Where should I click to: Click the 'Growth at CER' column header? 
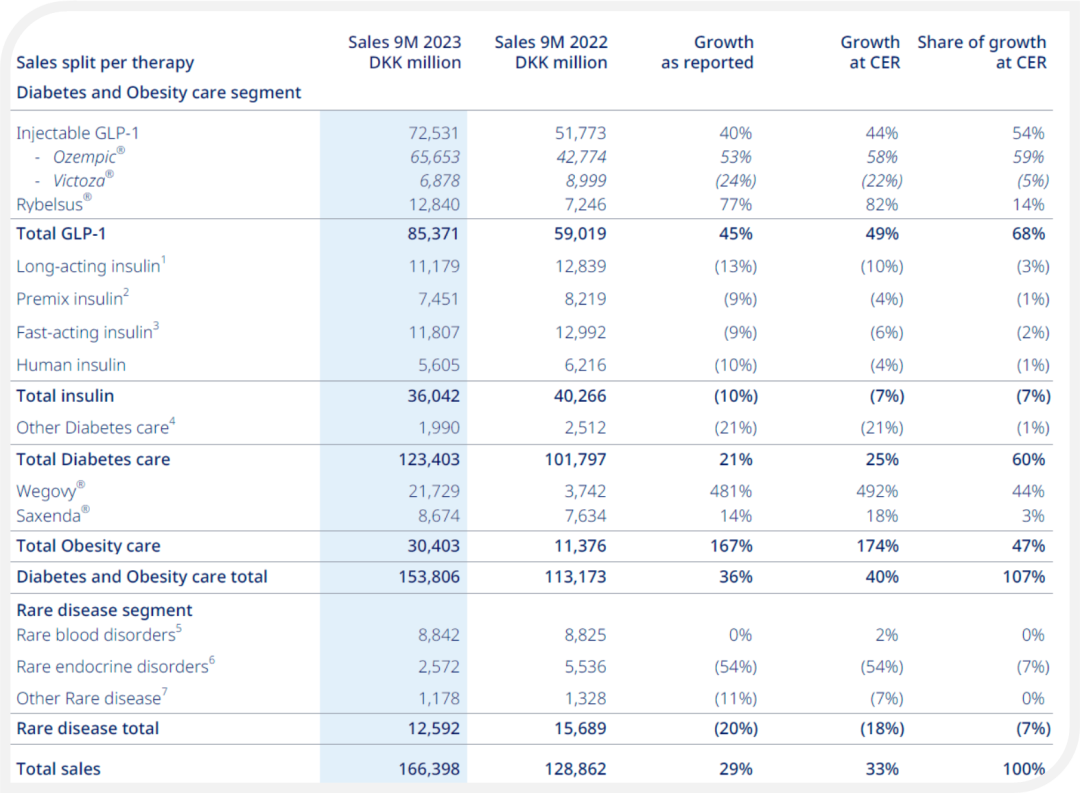(x=870, y=52)
